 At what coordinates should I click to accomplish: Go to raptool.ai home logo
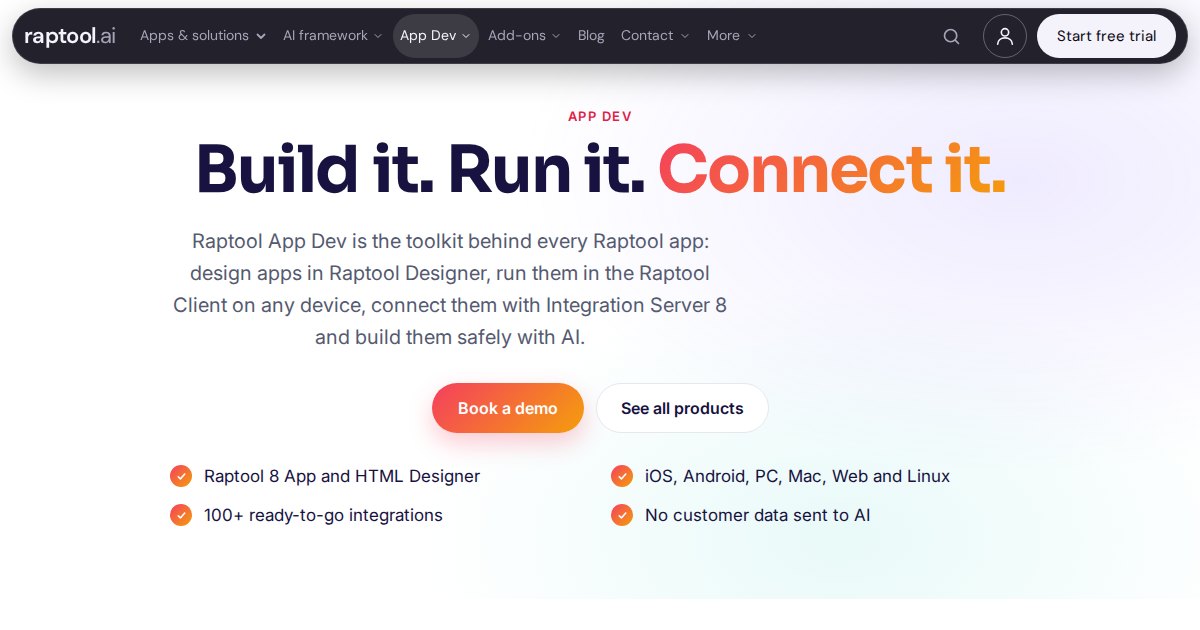[x=70, y=36]
